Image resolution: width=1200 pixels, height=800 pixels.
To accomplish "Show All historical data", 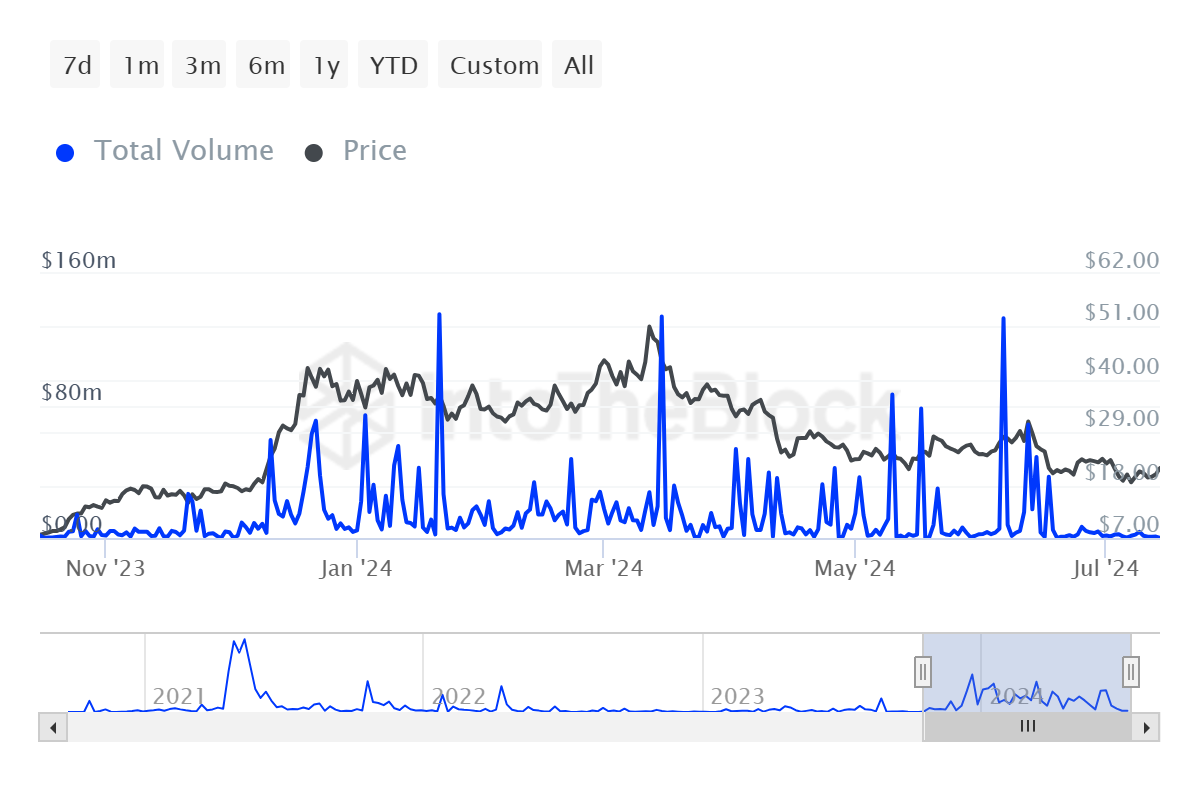I will tap(578, 65).
